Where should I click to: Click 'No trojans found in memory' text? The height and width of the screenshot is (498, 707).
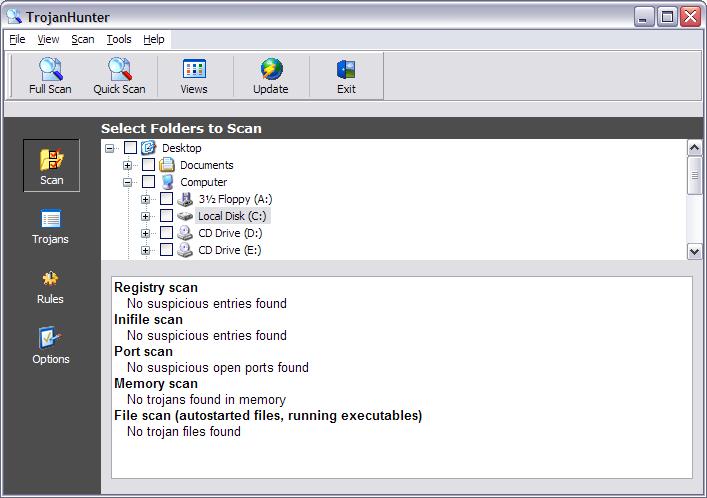click(x=207, y=400)
